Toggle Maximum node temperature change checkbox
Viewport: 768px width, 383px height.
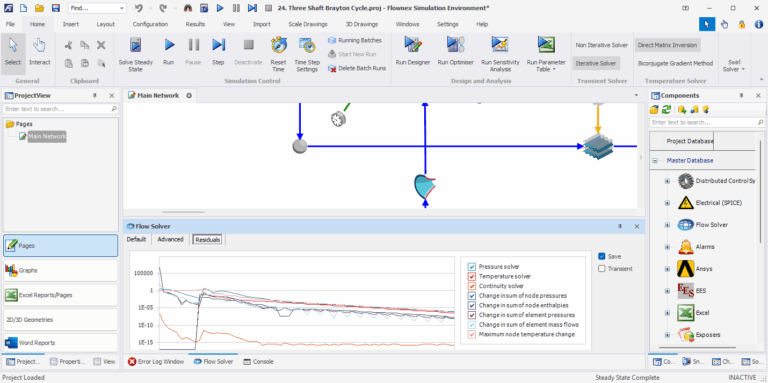[472, 334]
